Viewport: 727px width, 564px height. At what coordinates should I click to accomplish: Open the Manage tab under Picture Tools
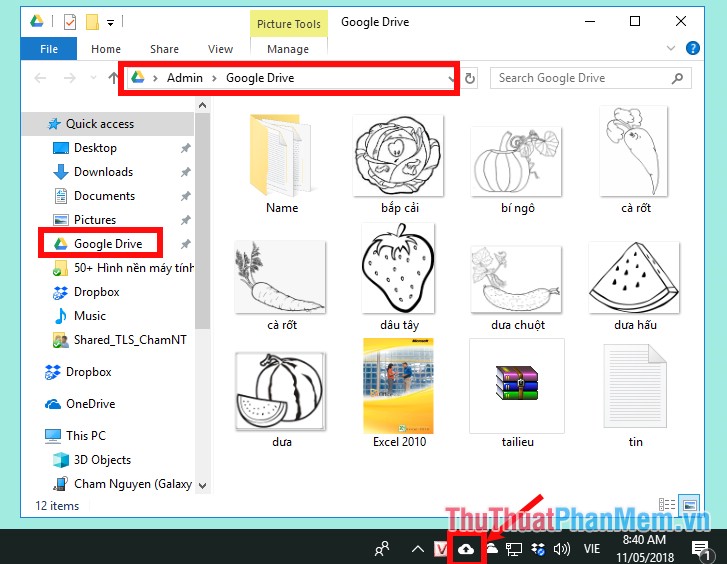click(x=288, y=49)
